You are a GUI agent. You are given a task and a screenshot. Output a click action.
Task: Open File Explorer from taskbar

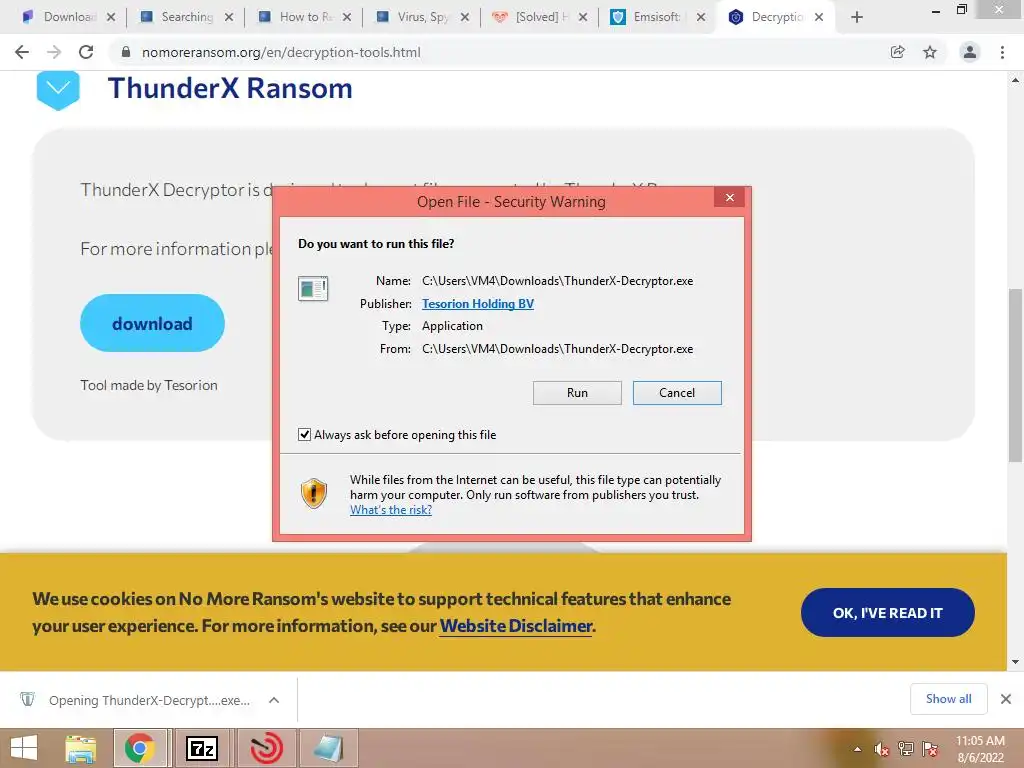coord(80,748)
